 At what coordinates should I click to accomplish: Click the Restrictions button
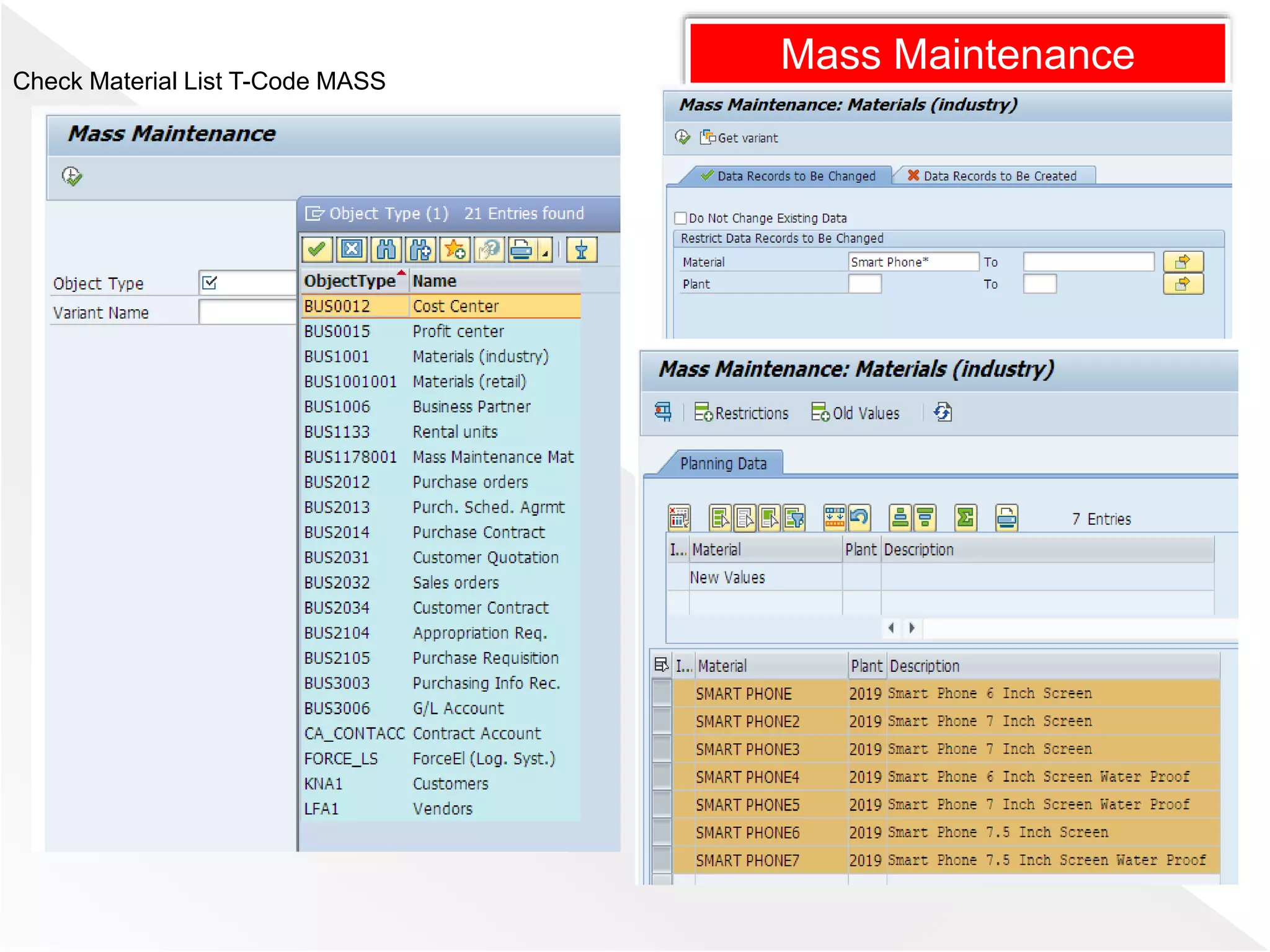coord(741,413)
